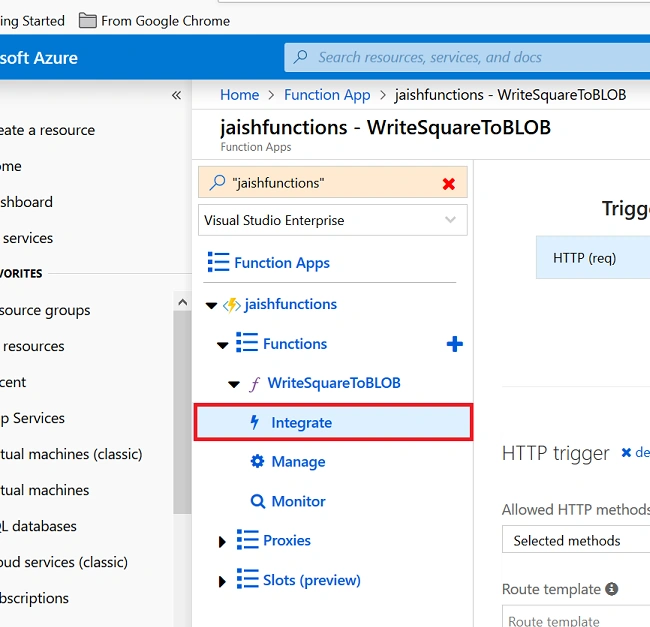Select Functions in the tree

point(295,344)
